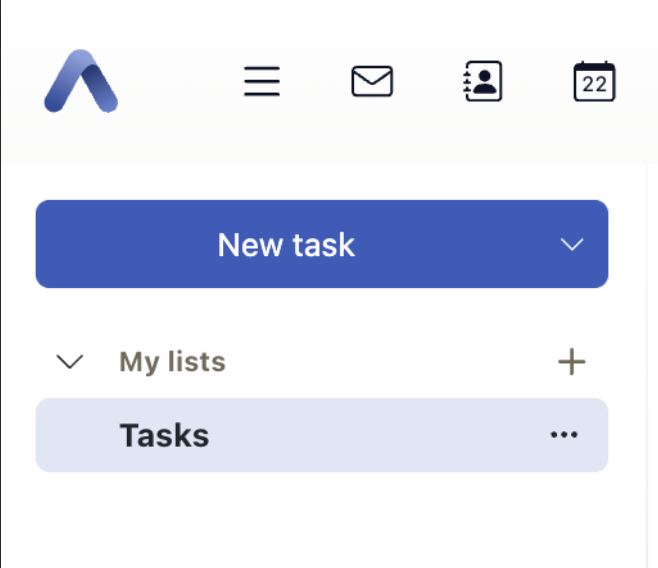The width and height of the screenshot is (658, 568).
Task: Click the "New task" text label
Action: point(286,245)
